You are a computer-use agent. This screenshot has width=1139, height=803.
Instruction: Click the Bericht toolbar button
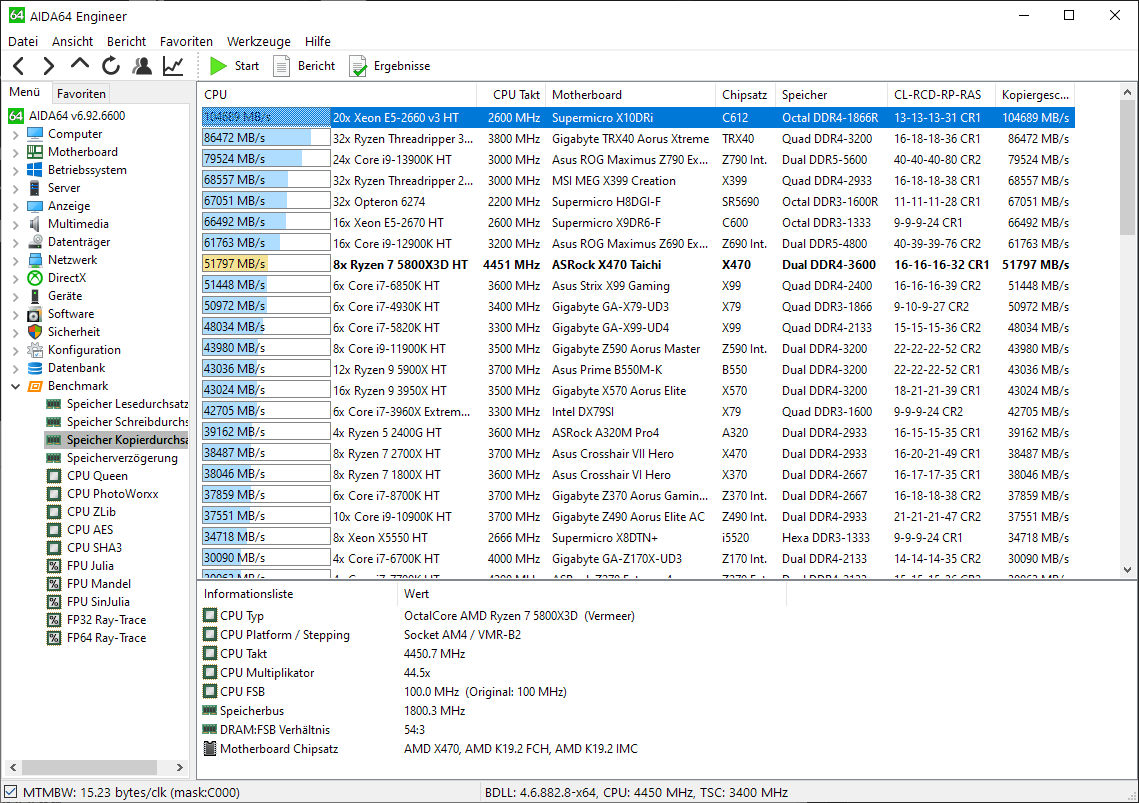[304, 66]
